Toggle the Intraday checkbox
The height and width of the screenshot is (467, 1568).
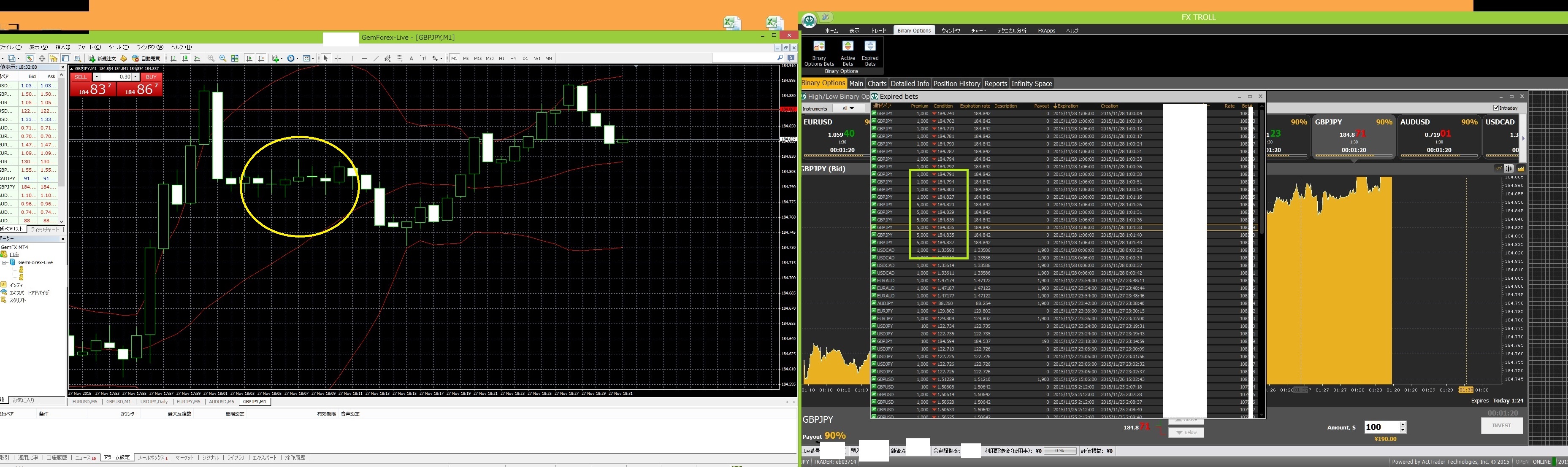coord(1495,108)
